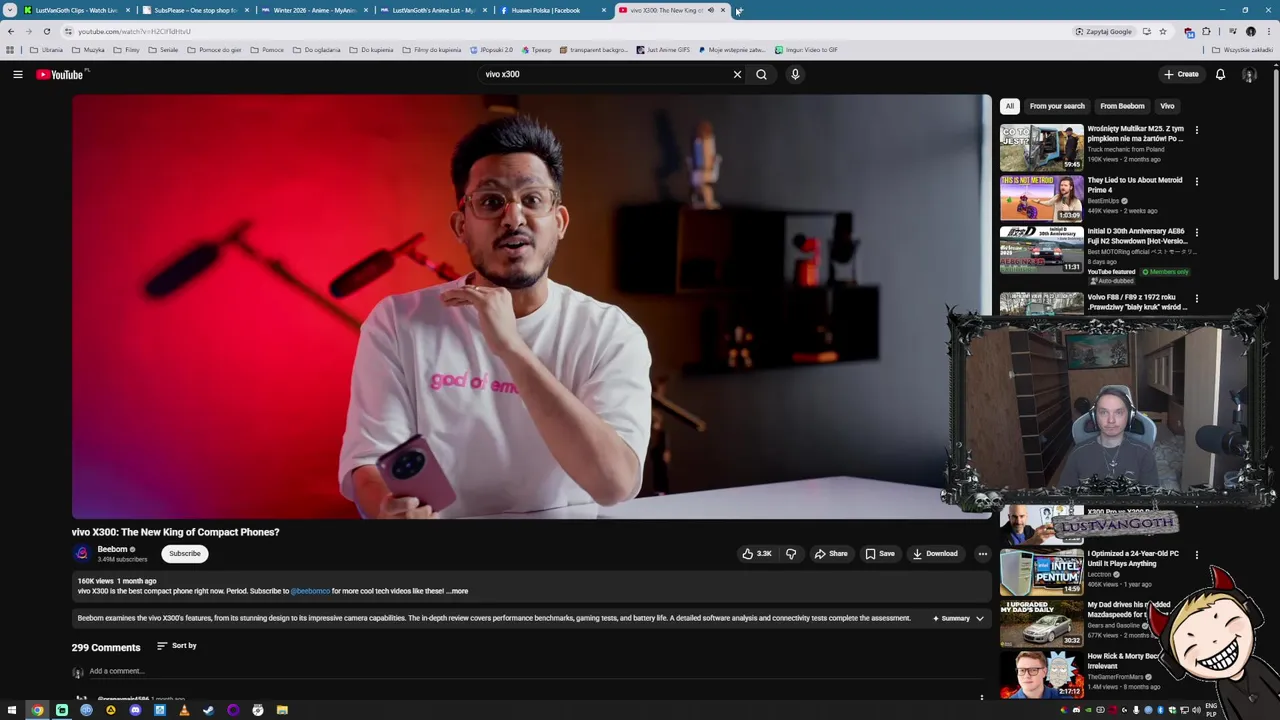This screenshot has width=1280, height=720.
Task: Open a new browser tab
Action: (x=739, y=10)
